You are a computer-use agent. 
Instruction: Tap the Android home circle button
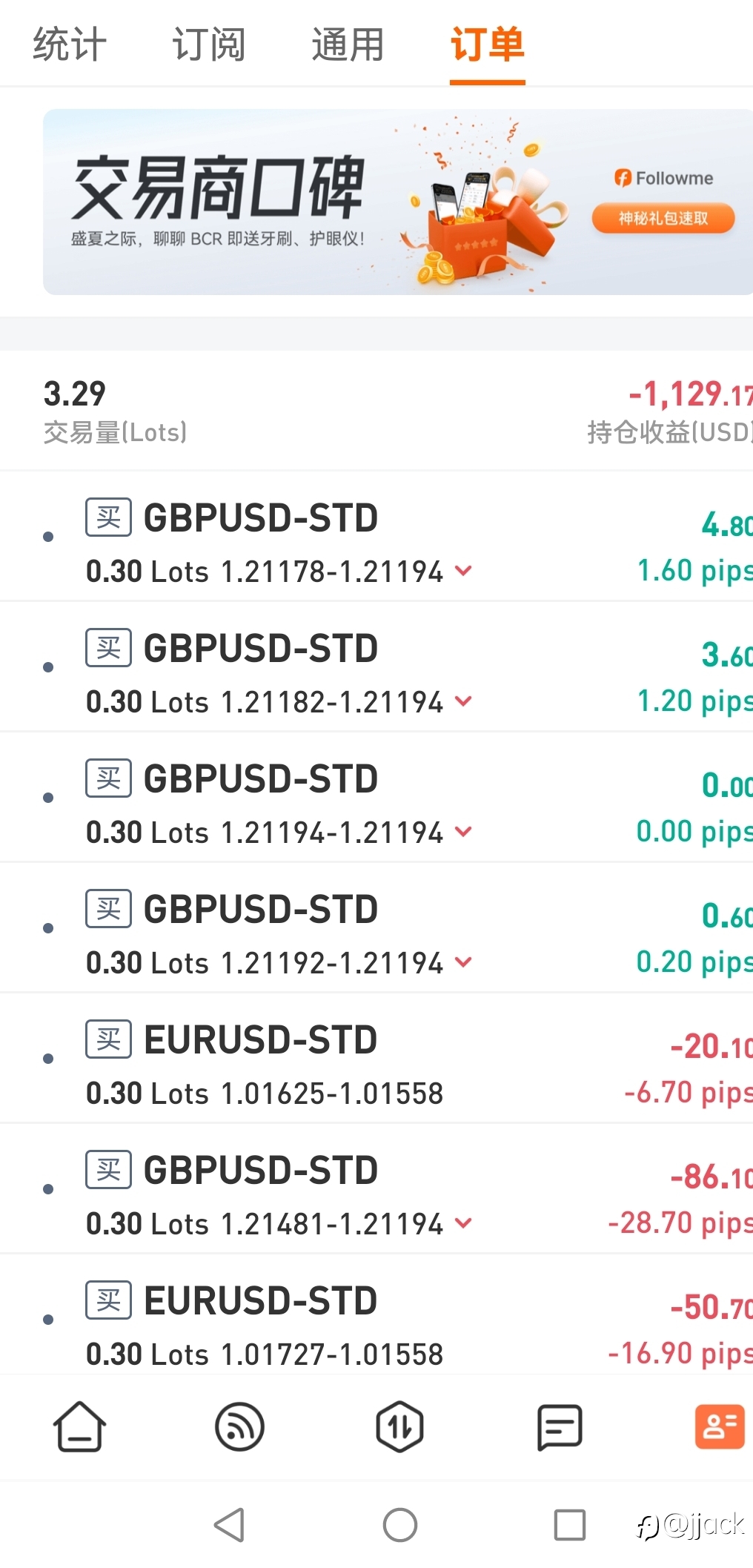(x=400, y=1525)
